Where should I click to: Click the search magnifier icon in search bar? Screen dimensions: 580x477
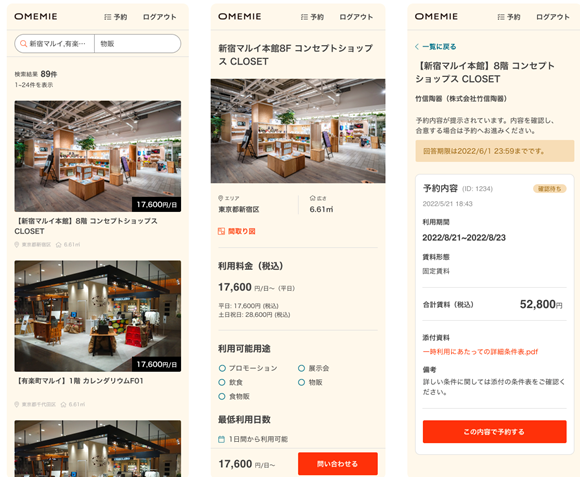[23, 44]
